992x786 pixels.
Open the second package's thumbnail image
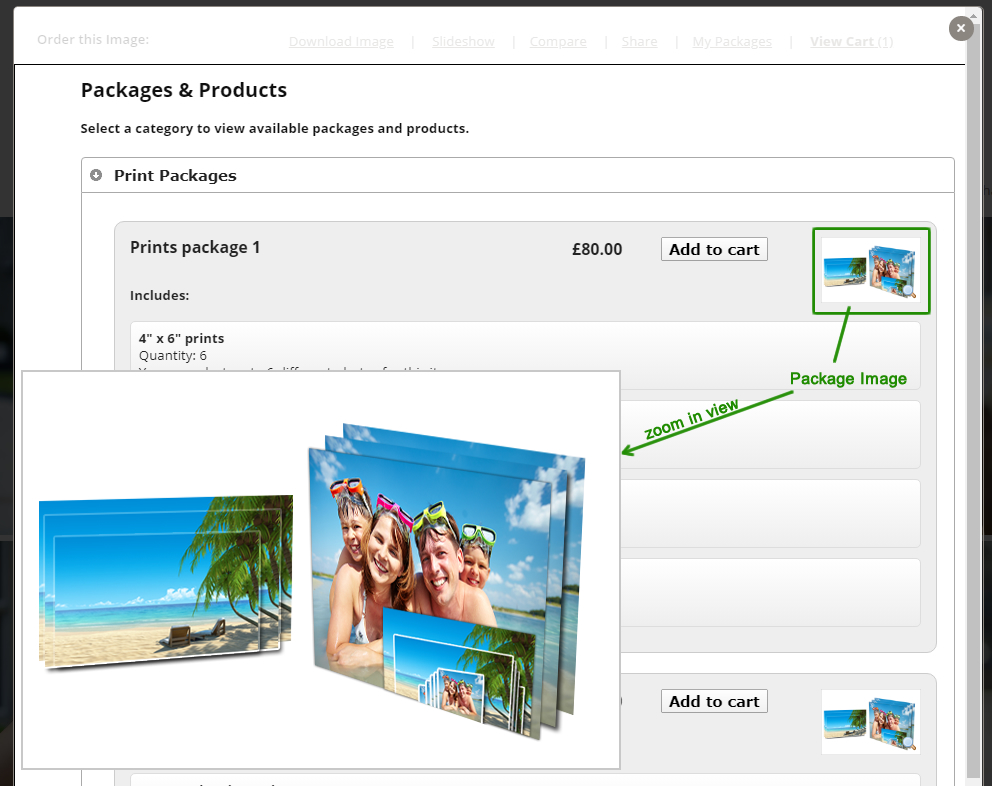(871, 722)
